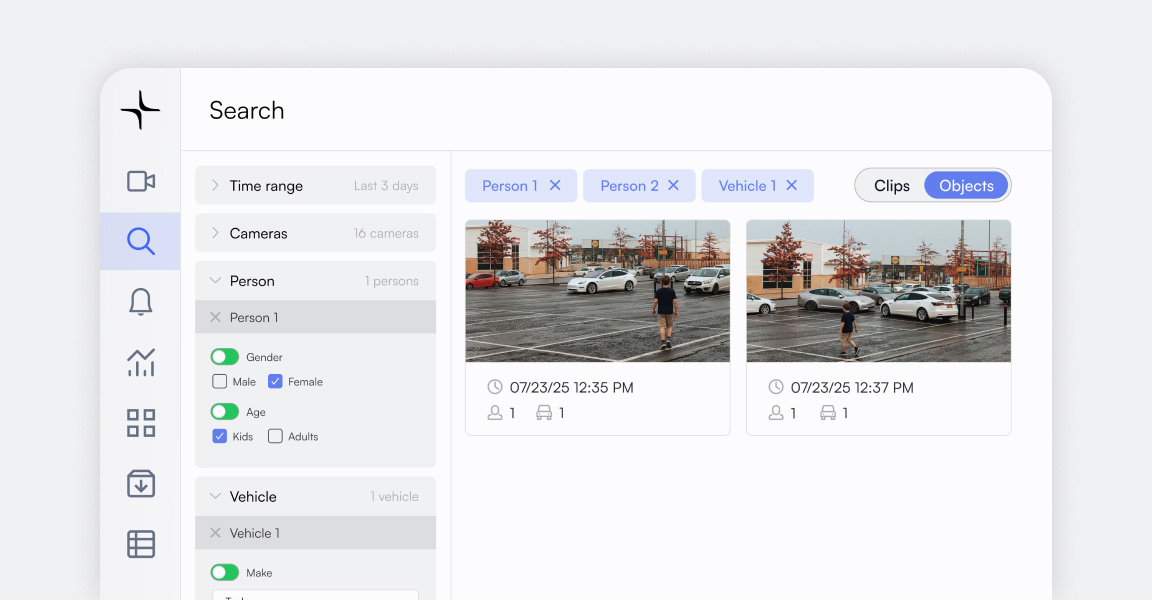Screen dimensions: 1152x600
Task: Open the table list sidebar icon
Action: (x=141, y=544)
